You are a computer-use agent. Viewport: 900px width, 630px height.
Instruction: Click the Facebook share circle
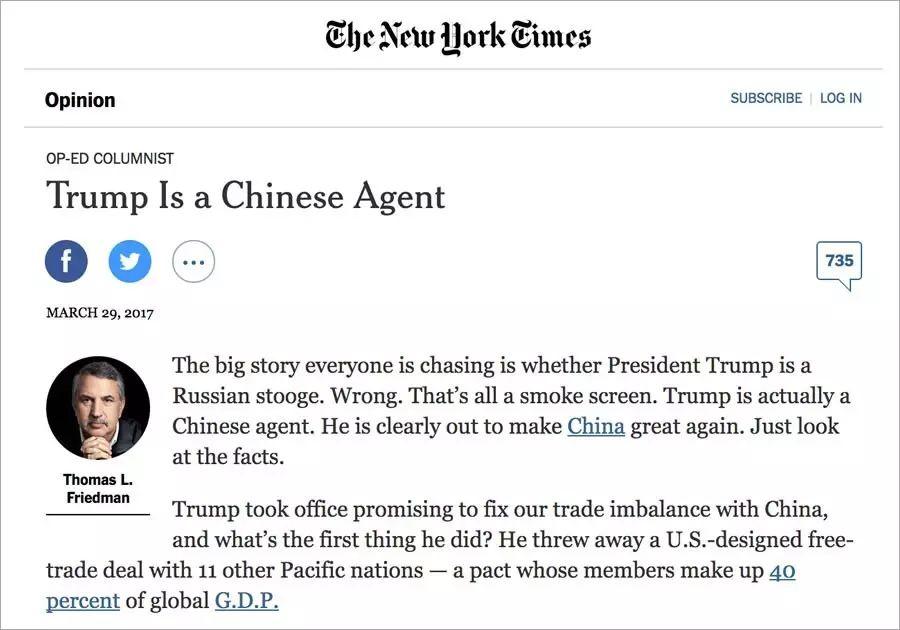click(x=66, y=261)
